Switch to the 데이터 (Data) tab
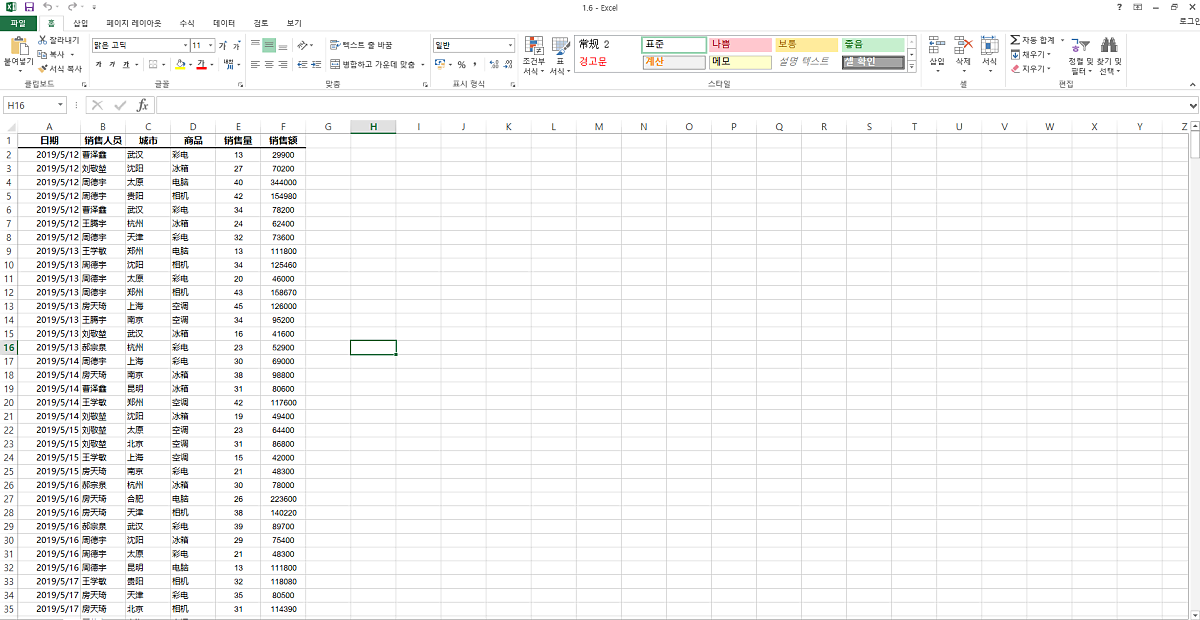 (224, 22)
